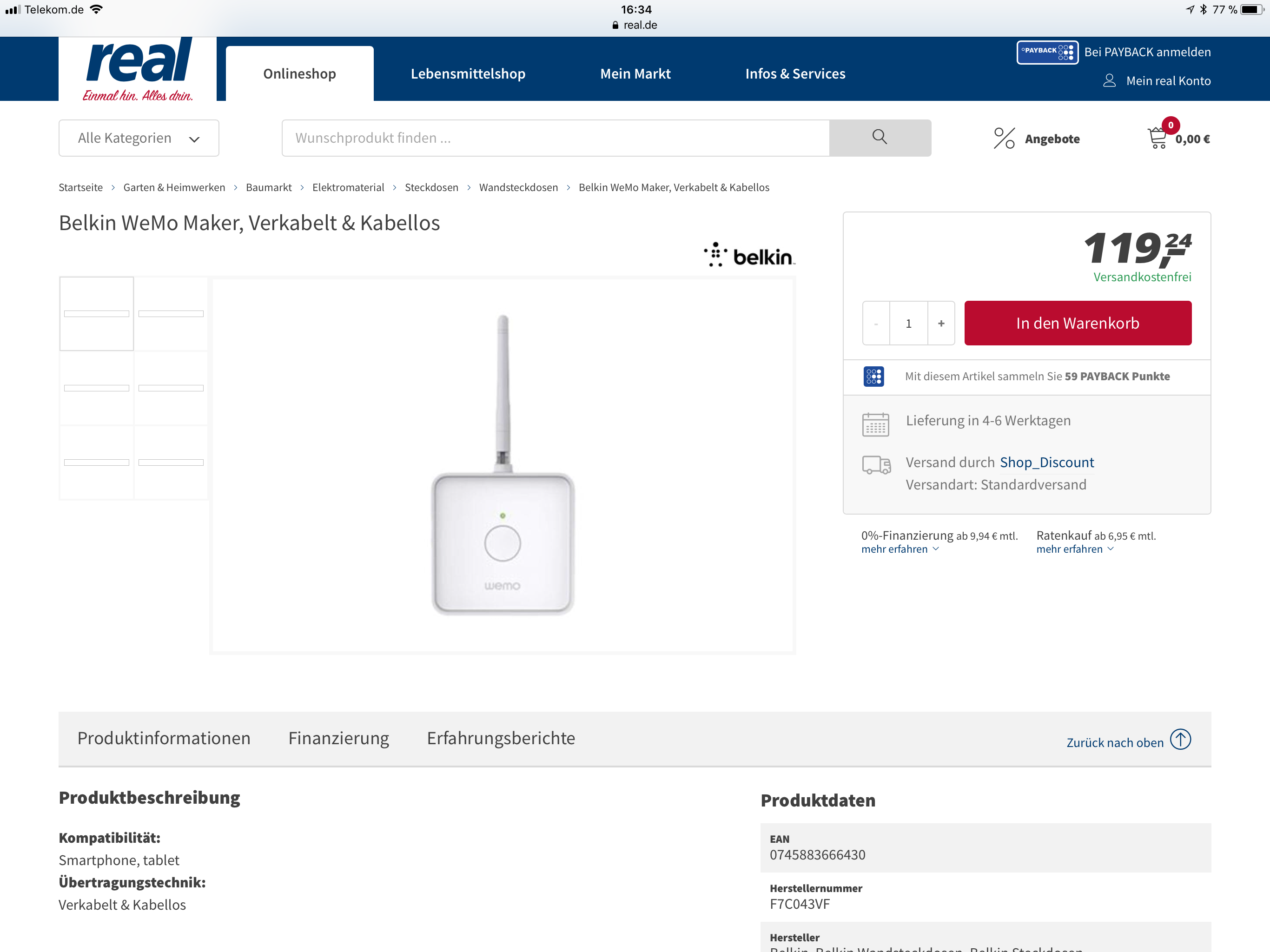The height and width of the screenshot is (952, 1270).
Task: Expand mehr erfahren under Ratenkauf
Action: (x=1075, y=549)
